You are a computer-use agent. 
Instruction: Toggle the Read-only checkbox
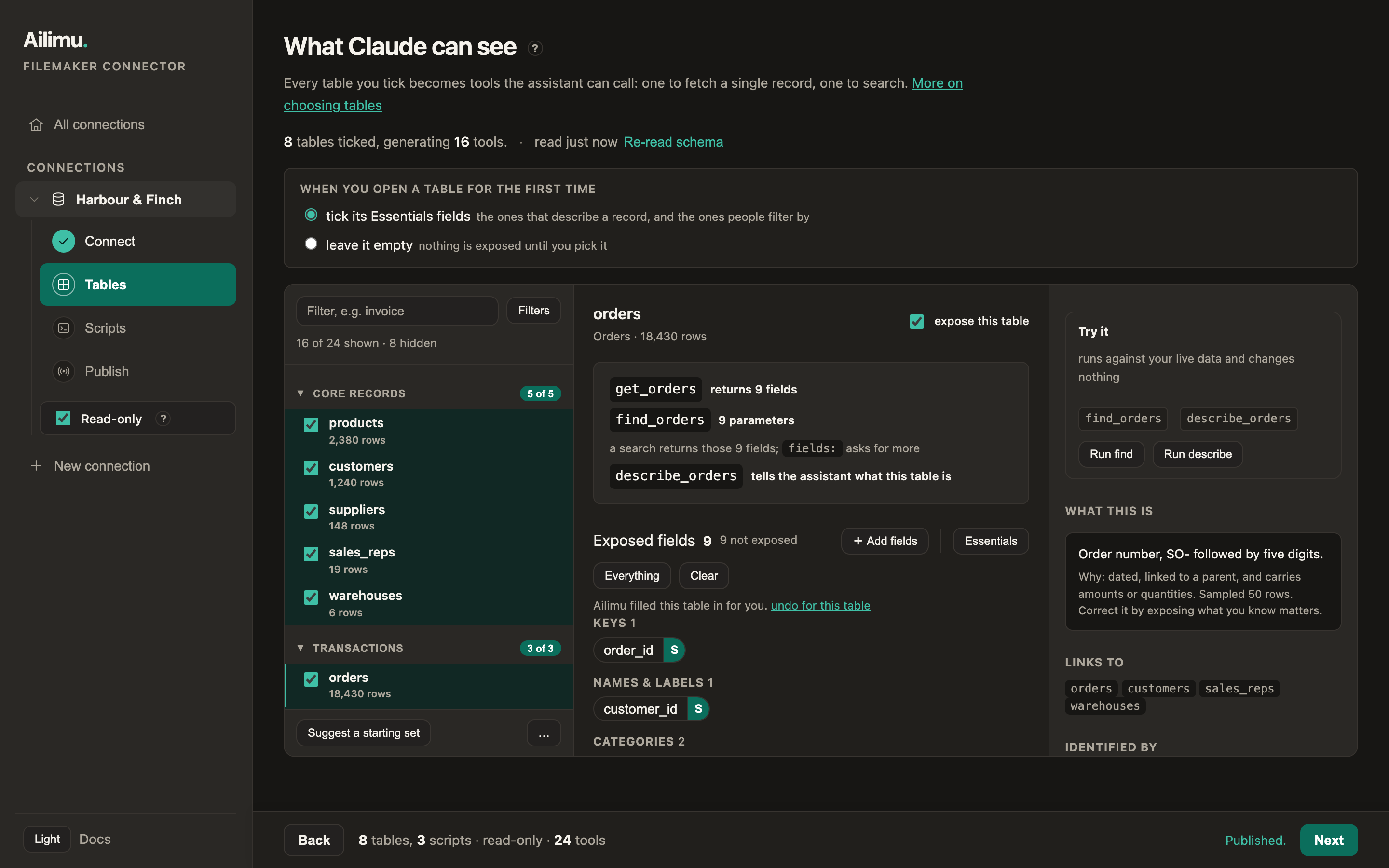63,419
